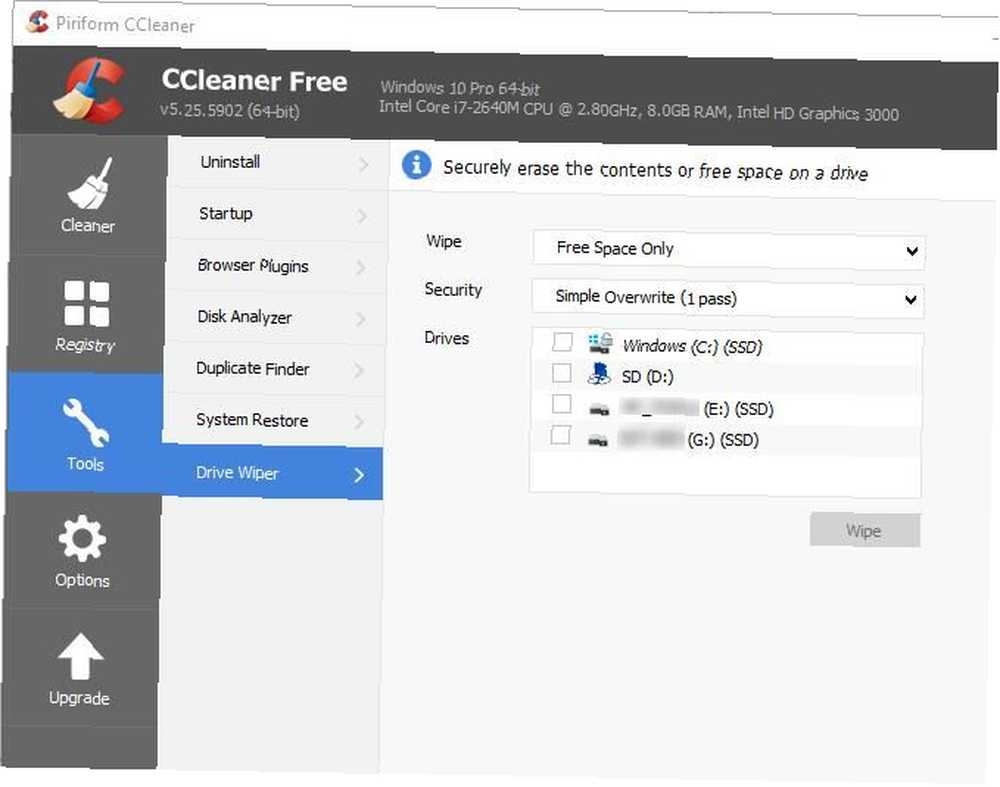
Task: Tick the (G:) SSD drive checkbox
Action: coord(560,435)
